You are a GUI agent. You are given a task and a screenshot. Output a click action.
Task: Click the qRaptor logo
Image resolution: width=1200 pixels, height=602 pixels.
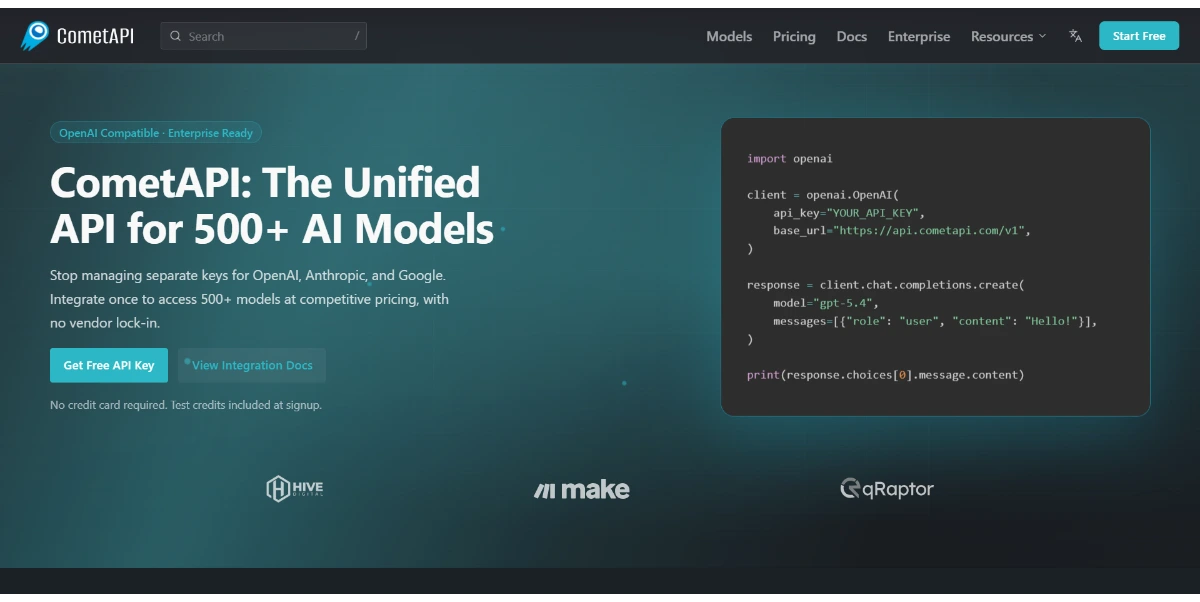[x=887, y=488]
